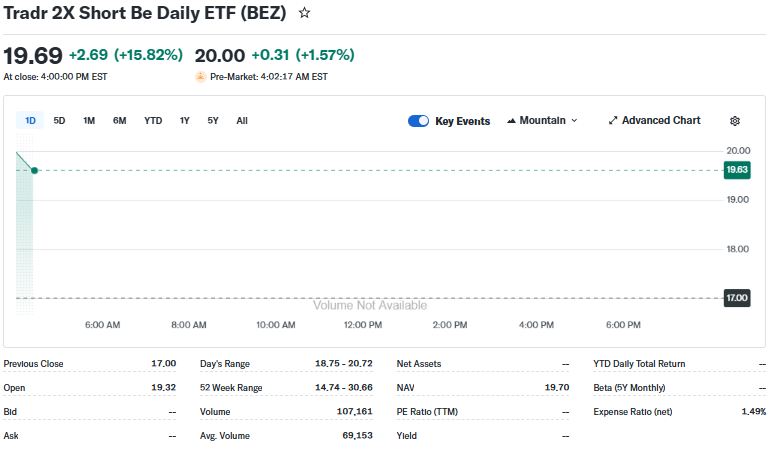The width and height of the screenshot is (777, 450).
Task: Open the Advanced Chart link
Action: coord(660,121)
